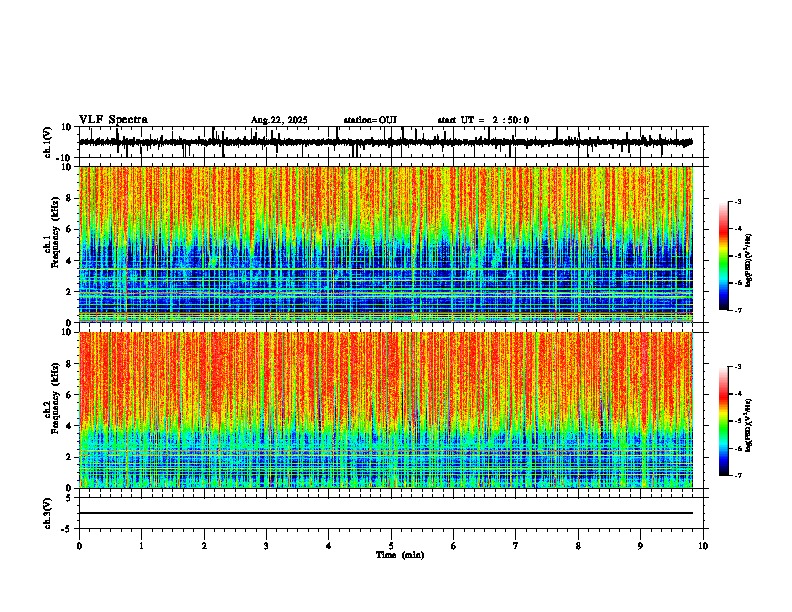Screen dimensions: 792x612
Task: Click time-axis tick label '0'
Action: [79, 546]
